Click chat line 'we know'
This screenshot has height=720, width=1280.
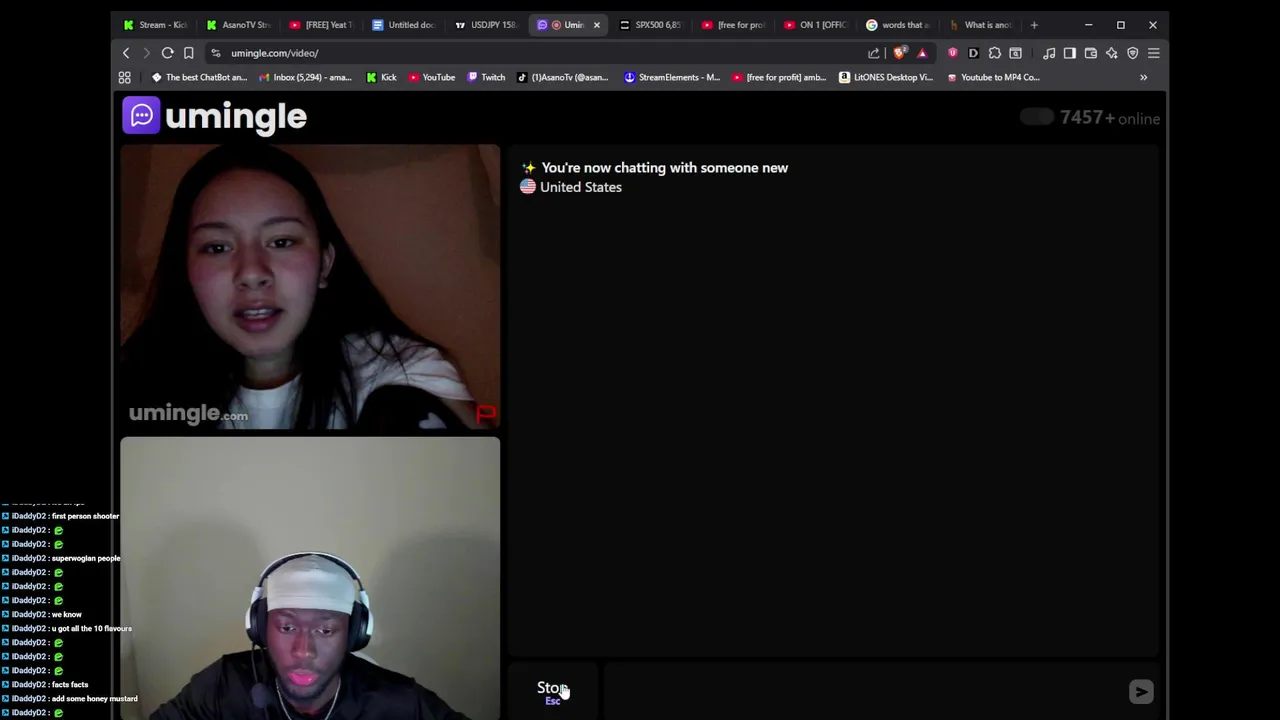point(67,614)
